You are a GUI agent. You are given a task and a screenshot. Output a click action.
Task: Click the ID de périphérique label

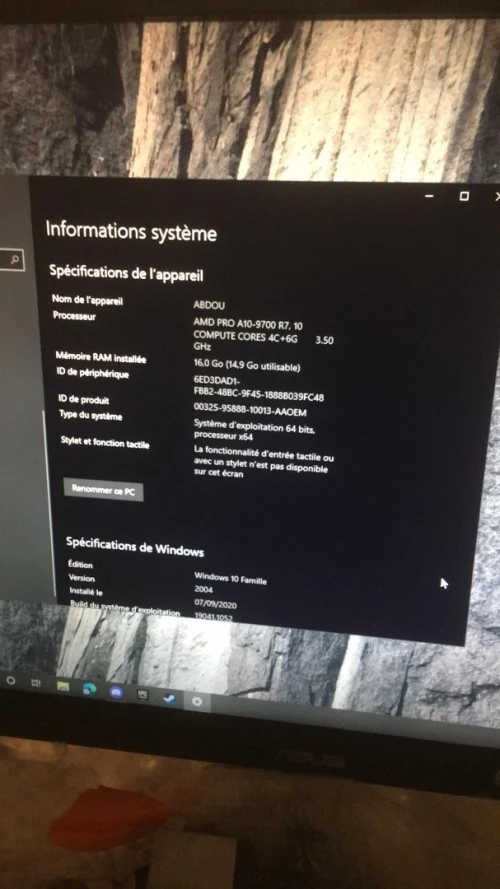[x=93, y=374]
